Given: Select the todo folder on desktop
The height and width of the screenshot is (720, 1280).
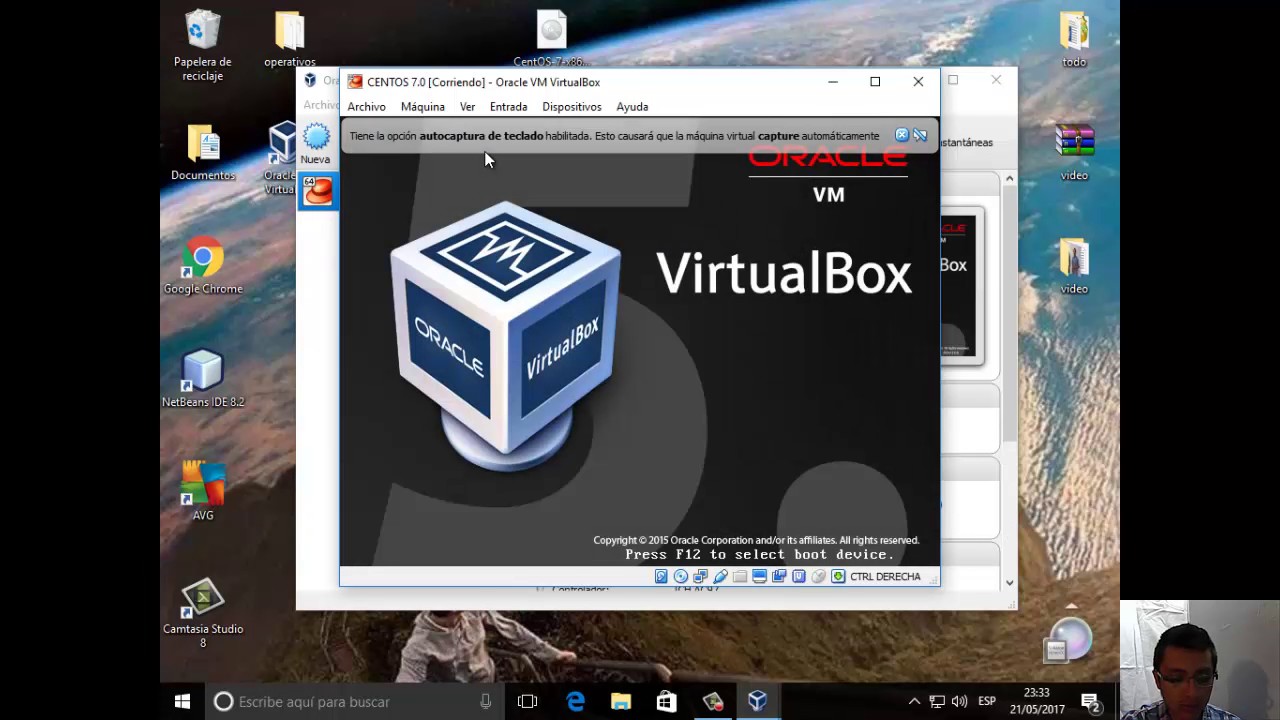Looking at the screenshot, I should [x=1074, y=39].
